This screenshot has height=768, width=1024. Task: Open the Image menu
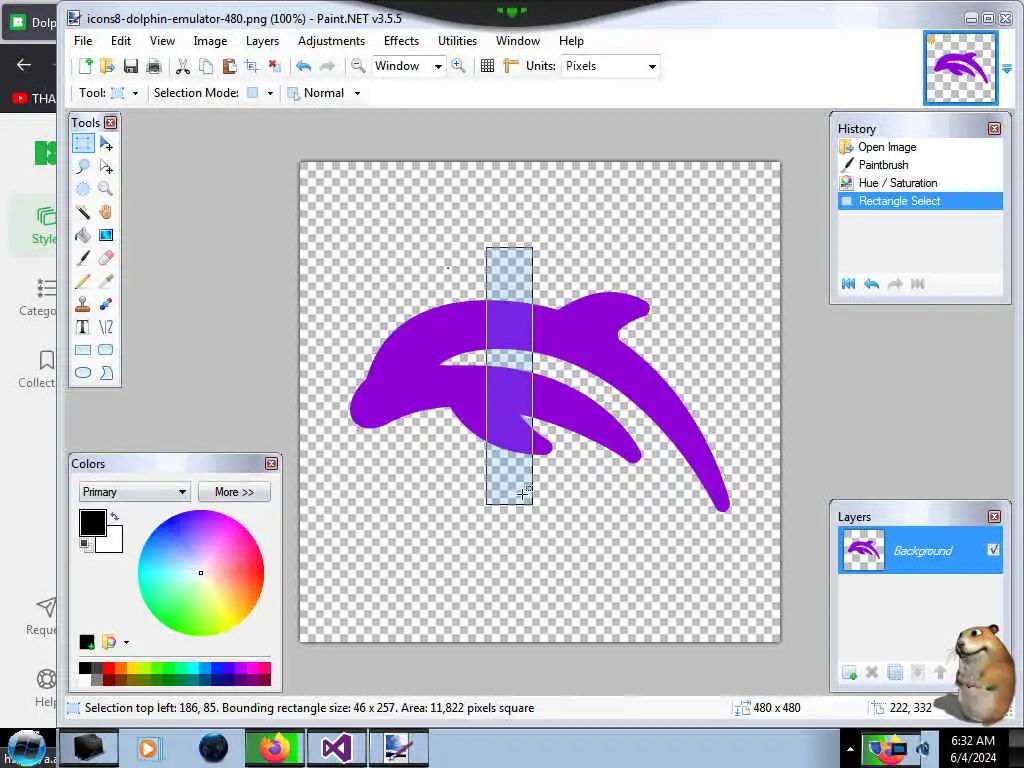click(x=210, y=40)
